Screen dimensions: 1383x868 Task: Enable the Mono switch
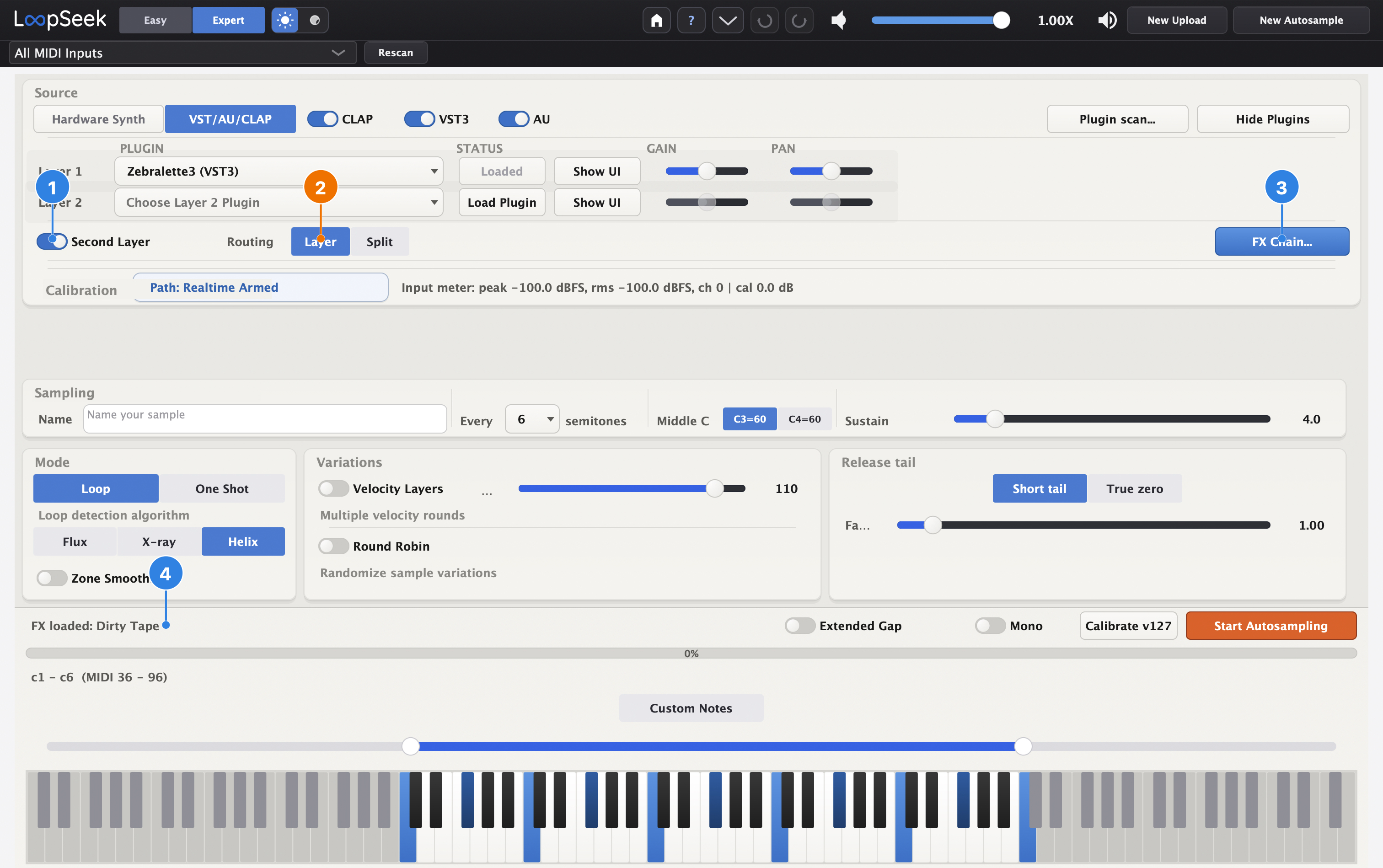[990, 626]
